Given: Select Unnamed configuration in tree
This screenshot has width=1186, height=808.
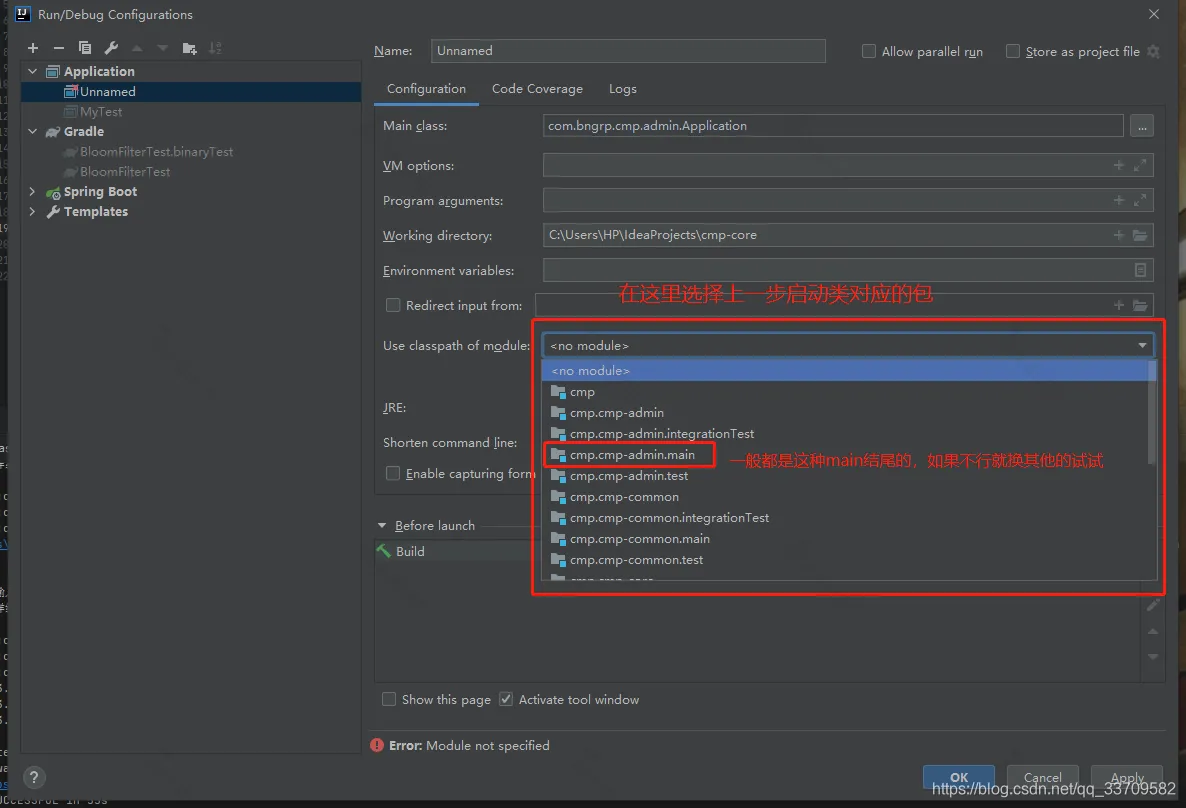Looking at the screenshot, I should pos(191,92).
